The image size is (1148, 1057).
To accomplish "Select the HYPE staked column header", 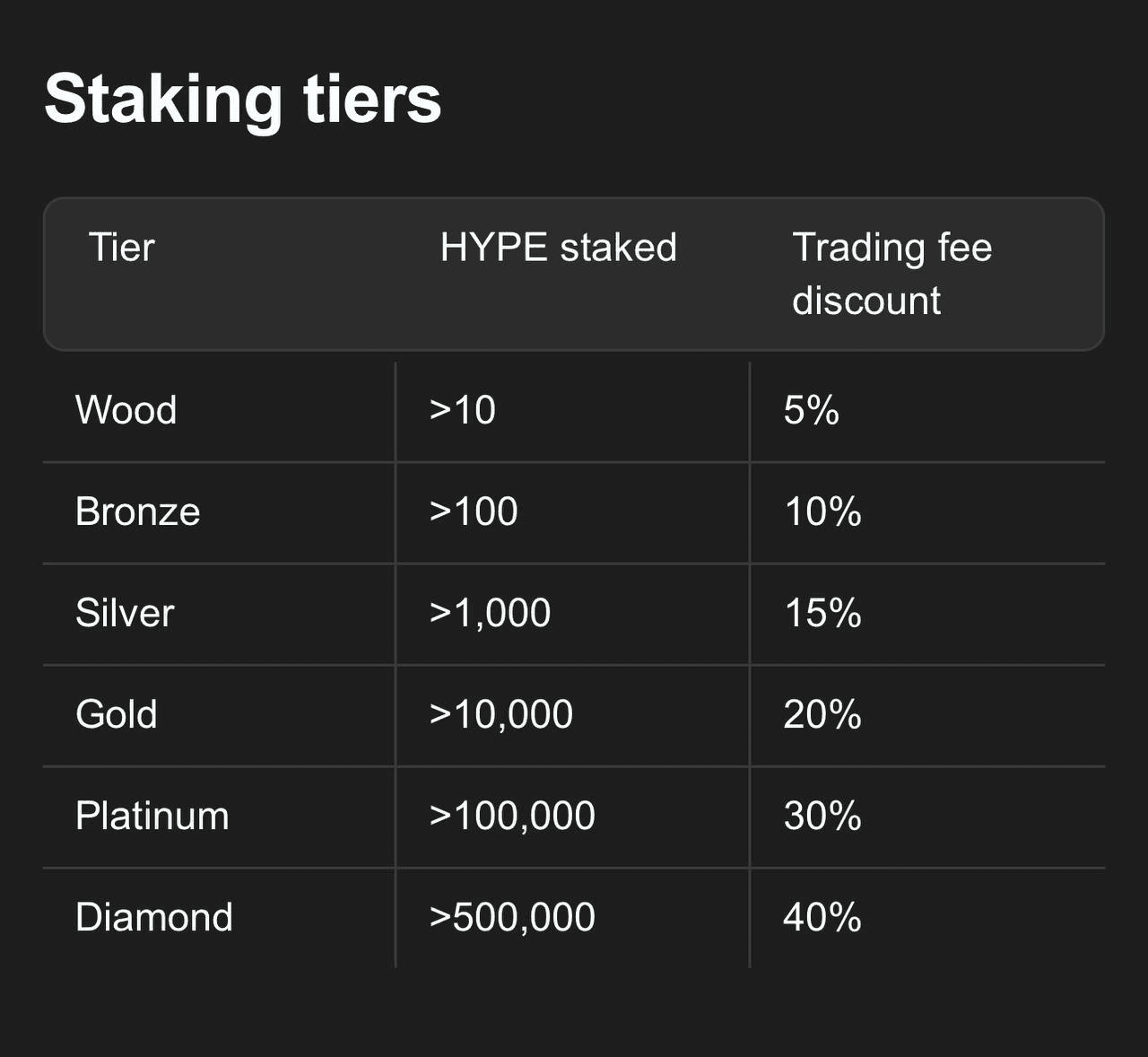I will click(x=558, y=248).
